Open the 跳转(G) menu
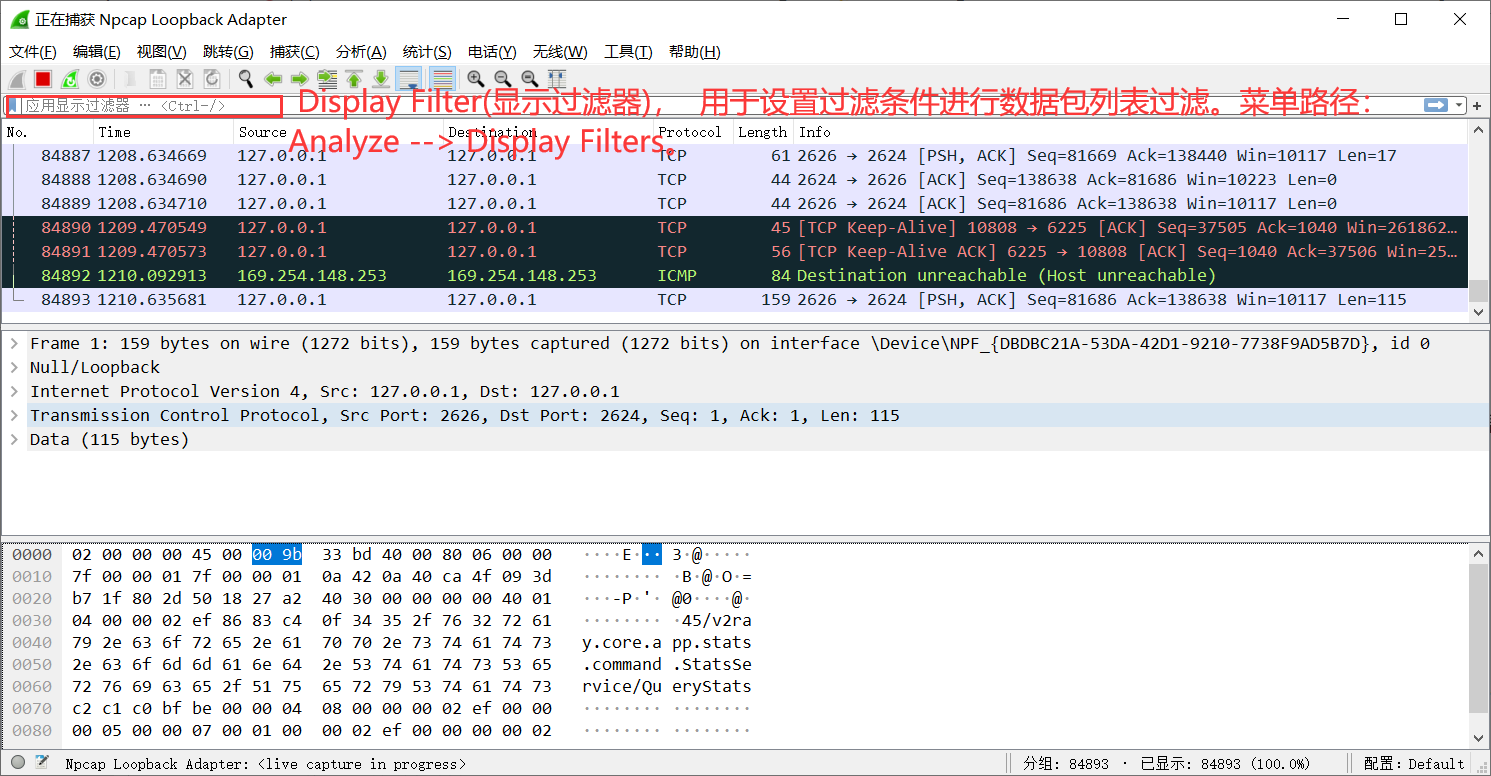Screen dimensions: 1491x776 coord(228,52)
